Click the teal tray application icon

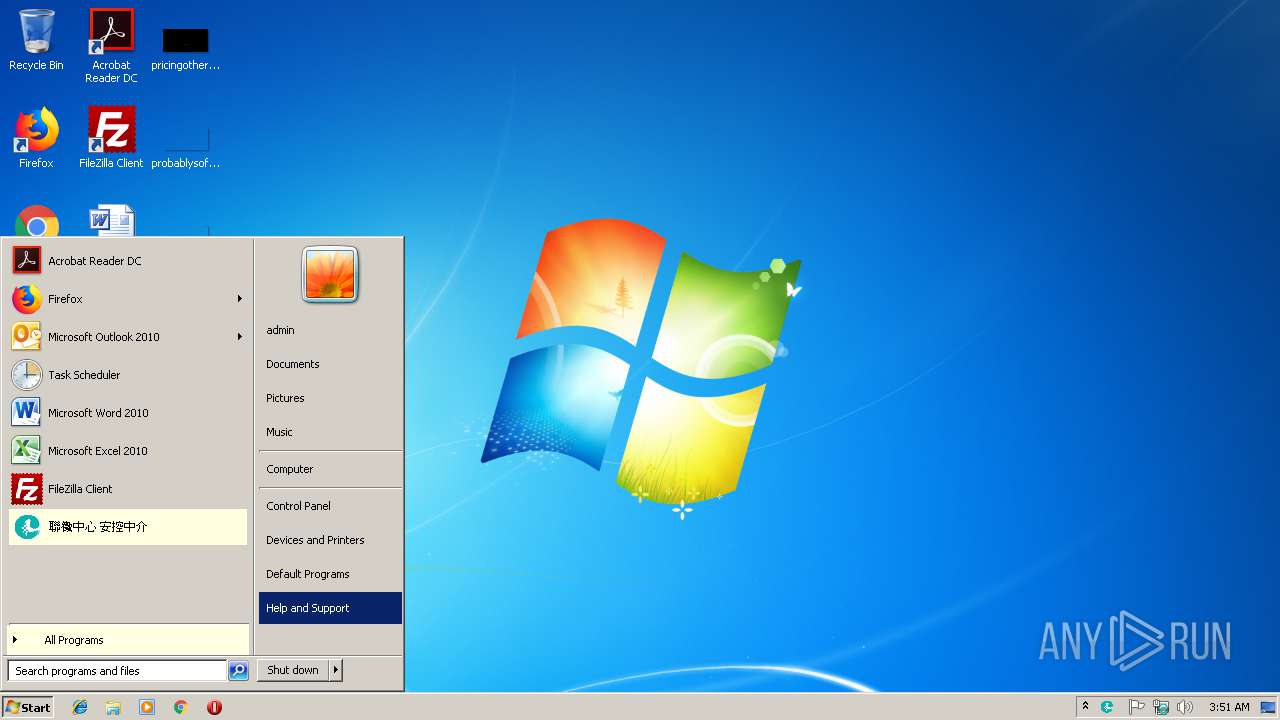[1108, 707]
